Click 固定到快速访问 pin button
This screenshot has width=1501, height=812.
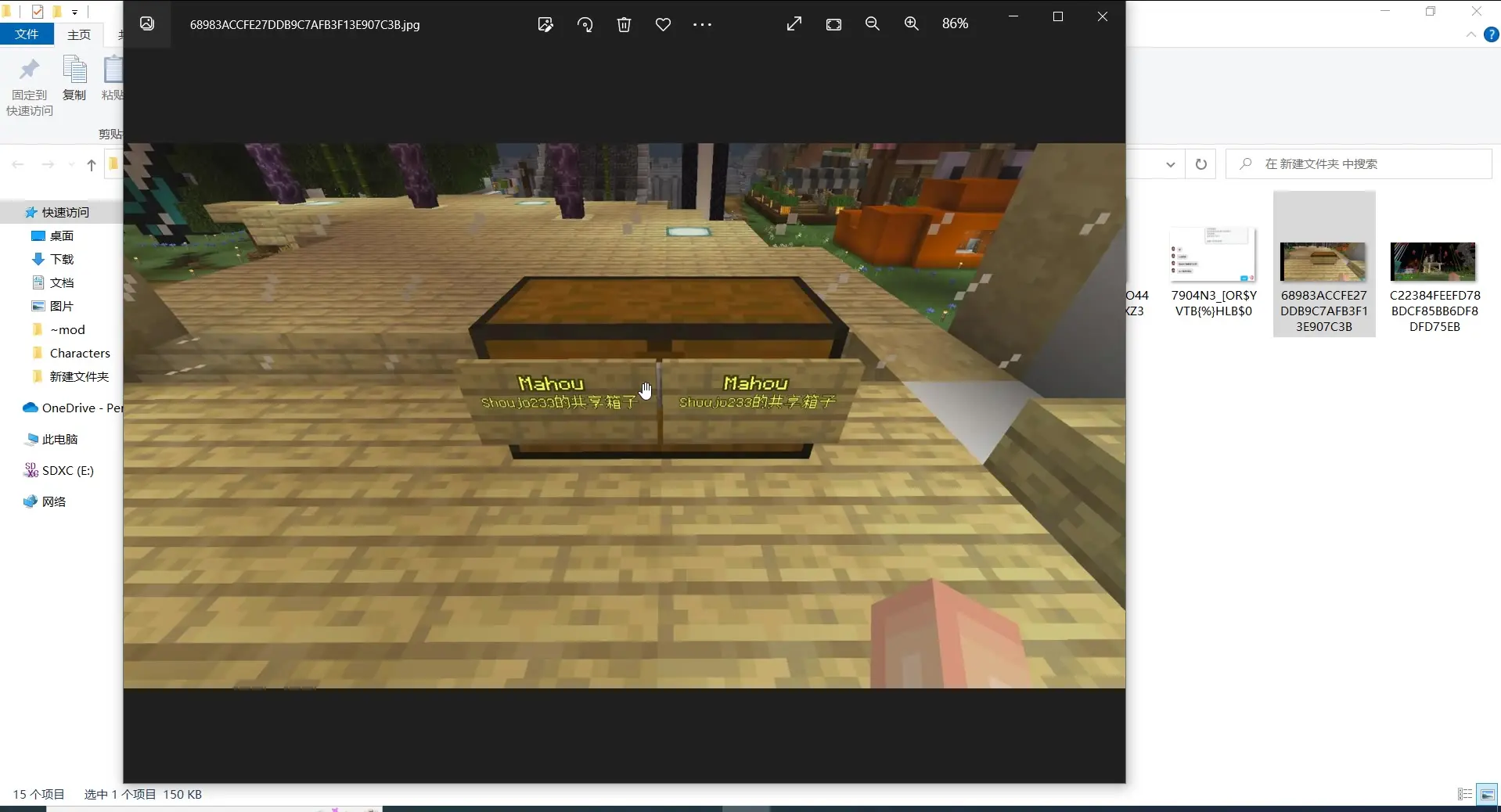pos(30,86)
